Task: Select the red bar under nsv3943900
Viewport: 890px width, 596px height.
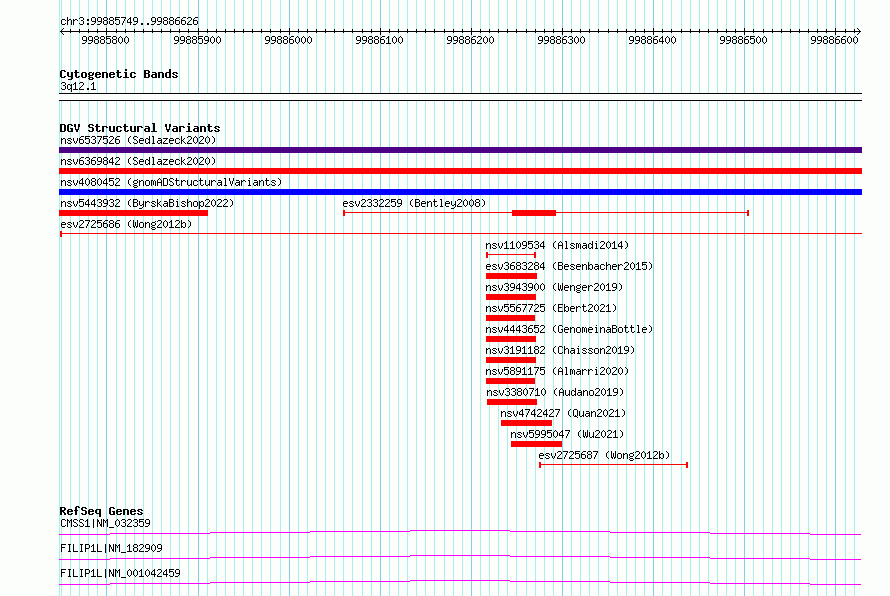Action: coord(511,297)
